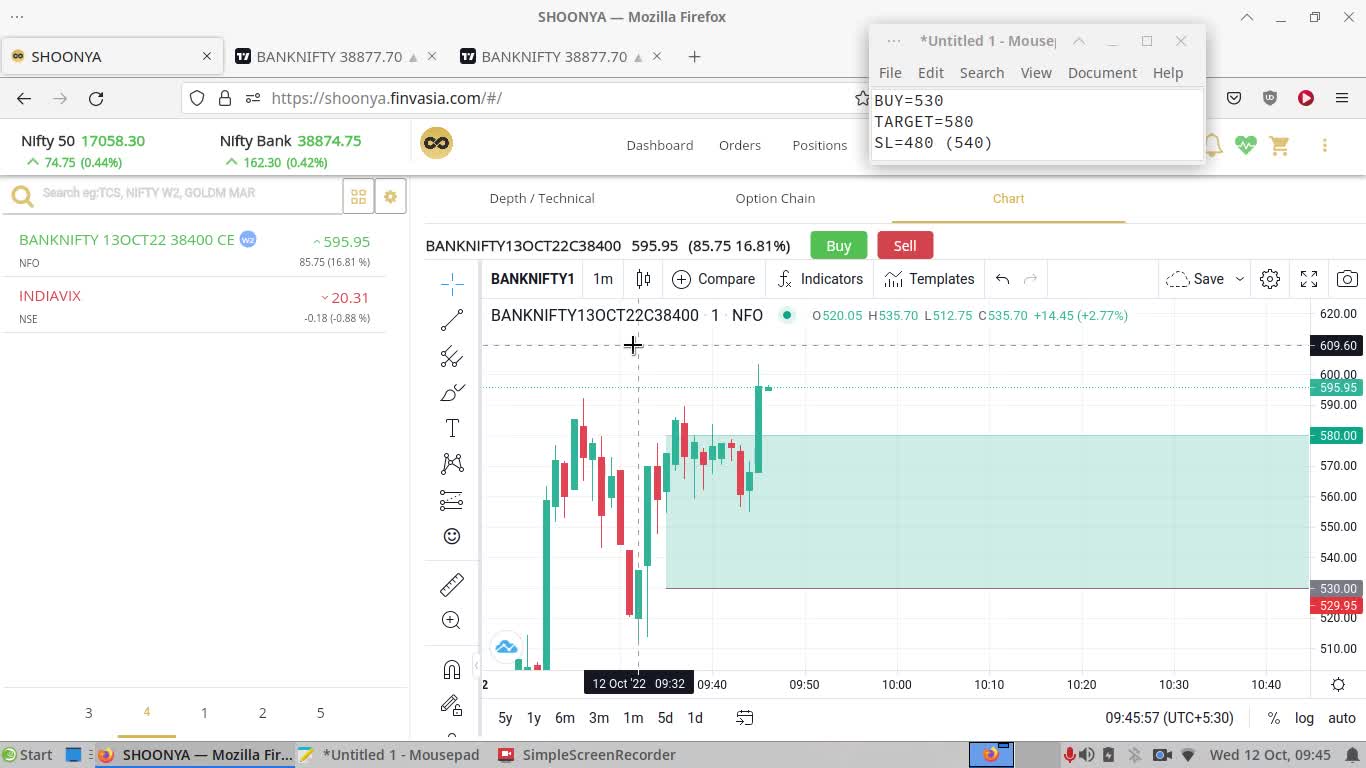Toggle percent scale on chart
Screen dimensions: 1366x768
[1273, 718]
